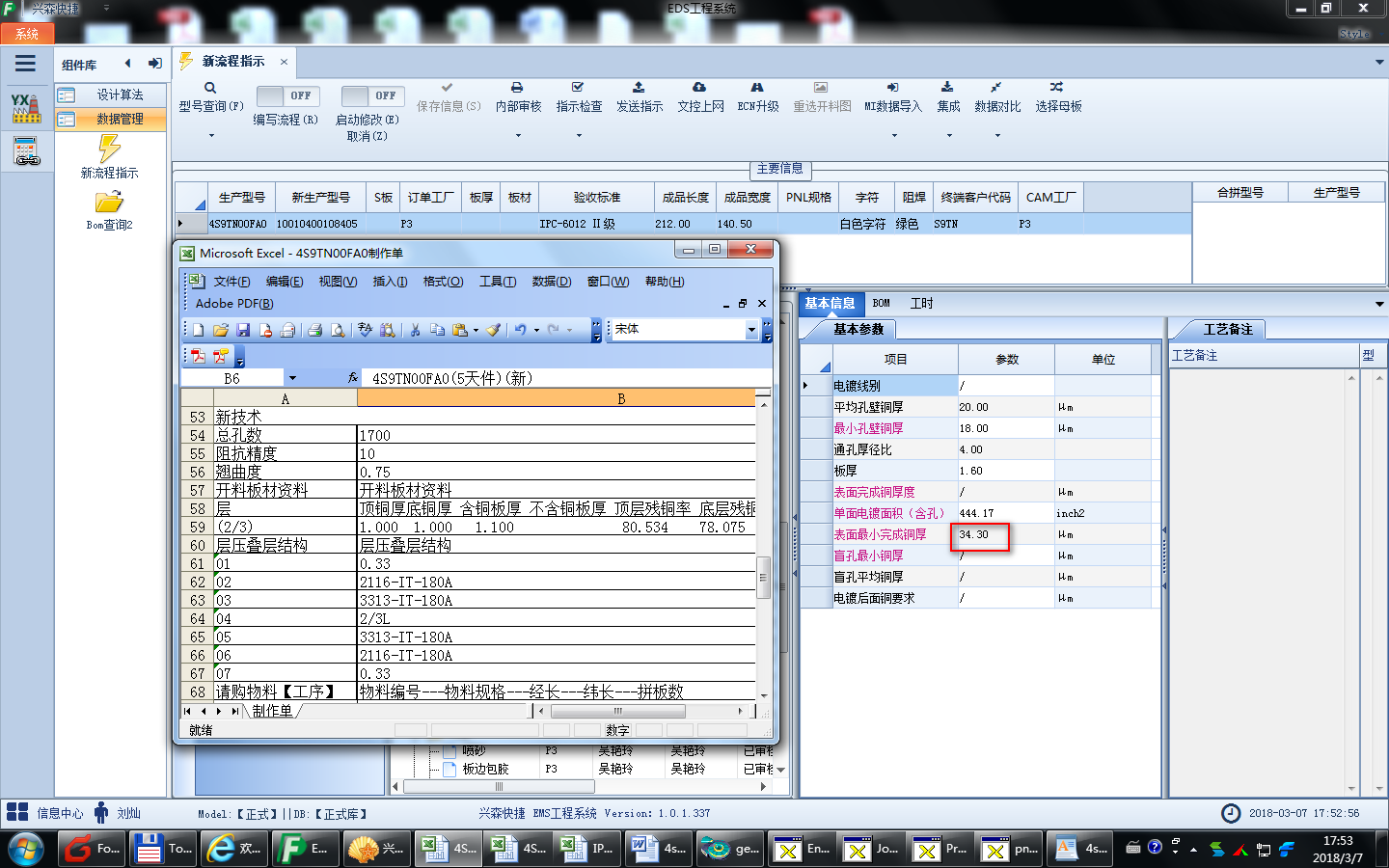Open Windows Start button
1389x868 pixels.
[26, 850]
